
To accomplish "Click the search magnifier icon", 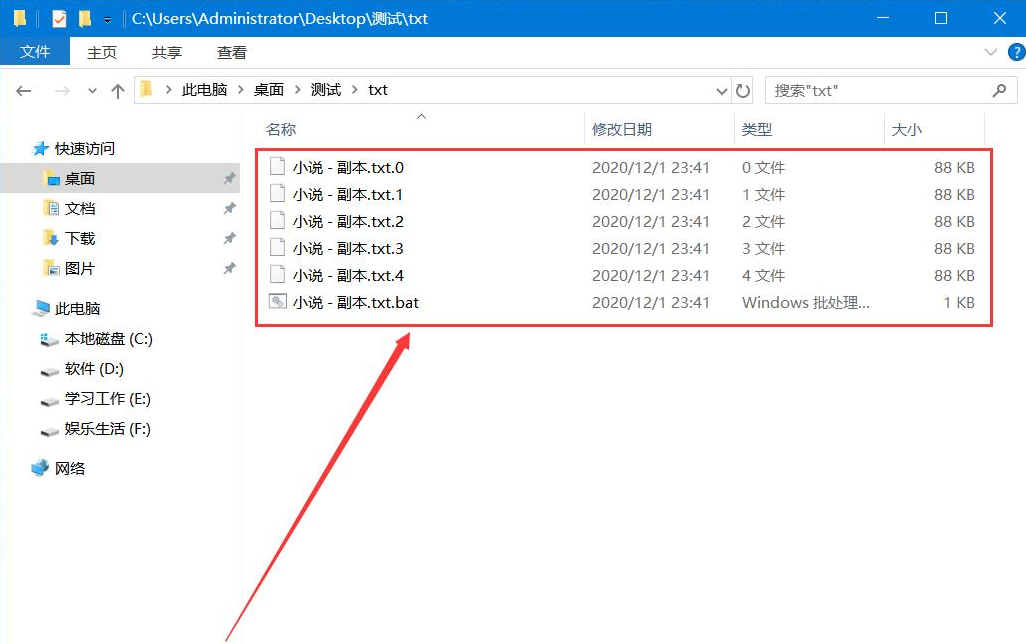I will tap(999, 90).
